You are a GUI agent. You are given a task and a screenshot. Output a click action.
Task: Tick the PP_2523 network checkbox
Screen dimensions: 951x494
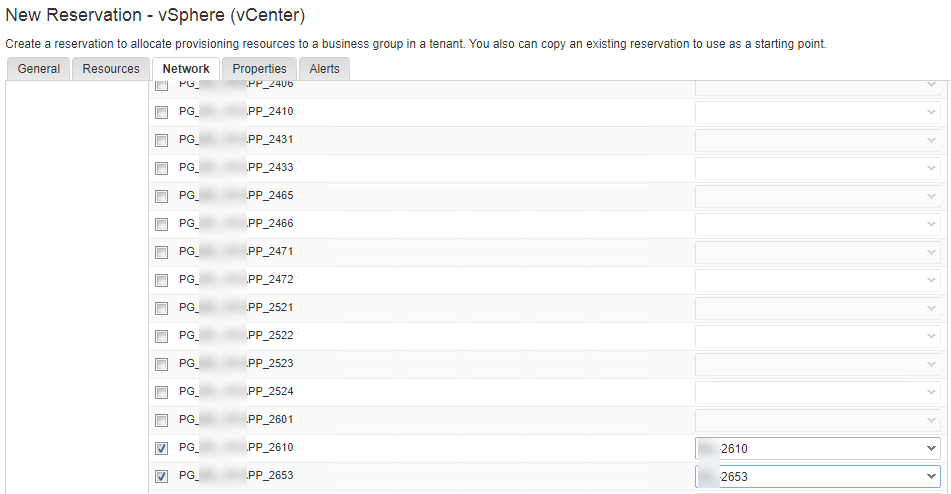click(162, 364)
